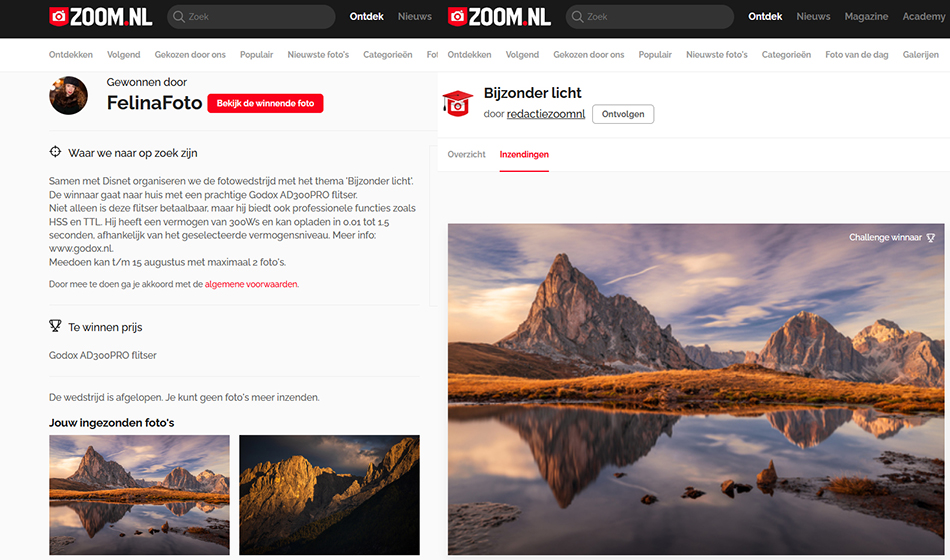950x560 pixels.
Task: Open the mountain lake reflection thumbnail
Action: 139,495
